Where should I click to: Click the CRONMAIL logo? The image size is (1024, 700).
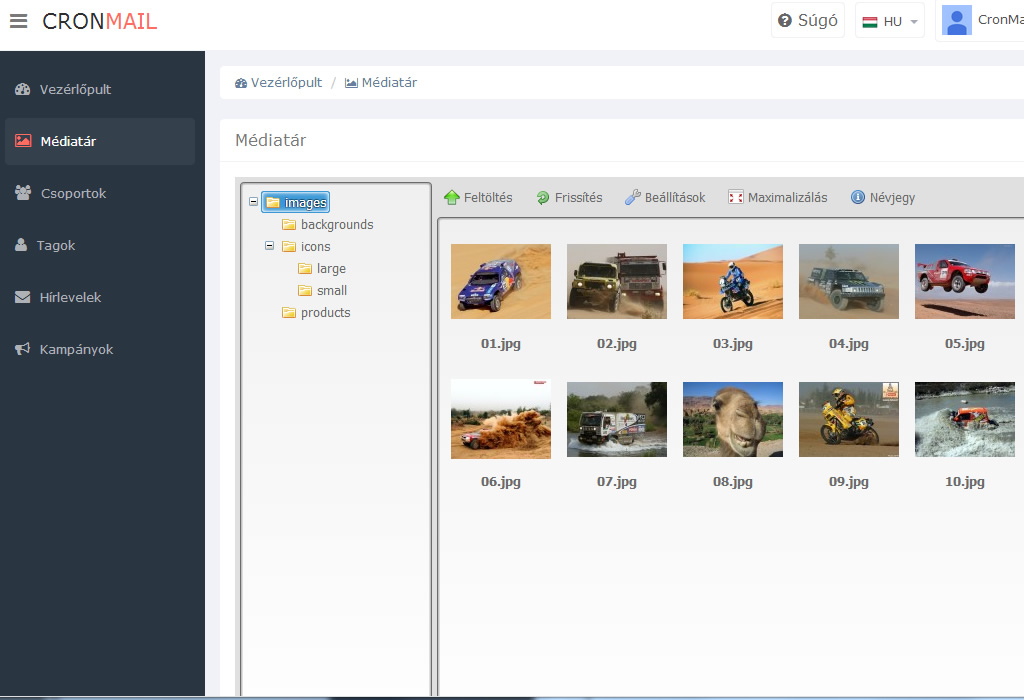[x=99, y=21]
